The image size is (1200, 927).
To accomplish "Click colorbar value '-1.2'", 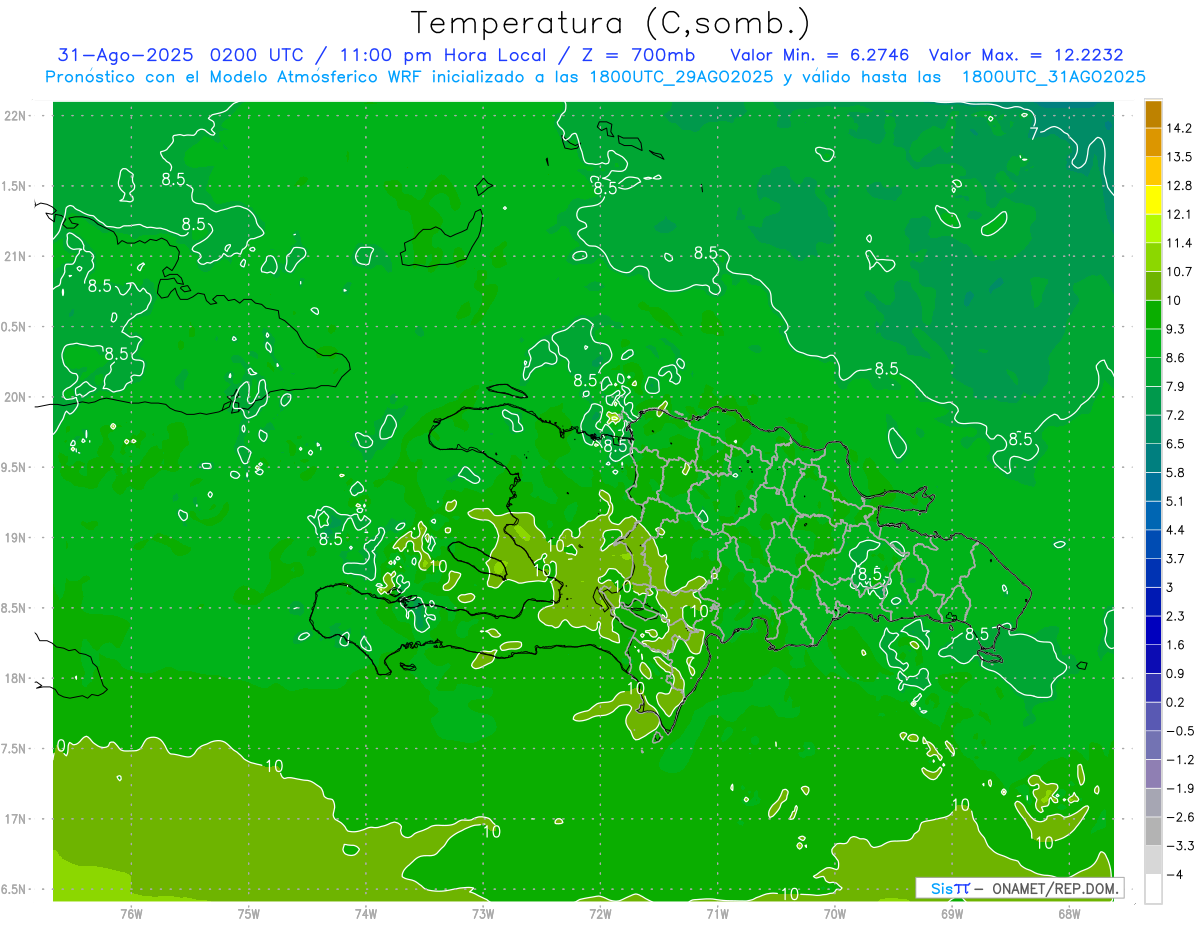I will [x=1180, y=759].
